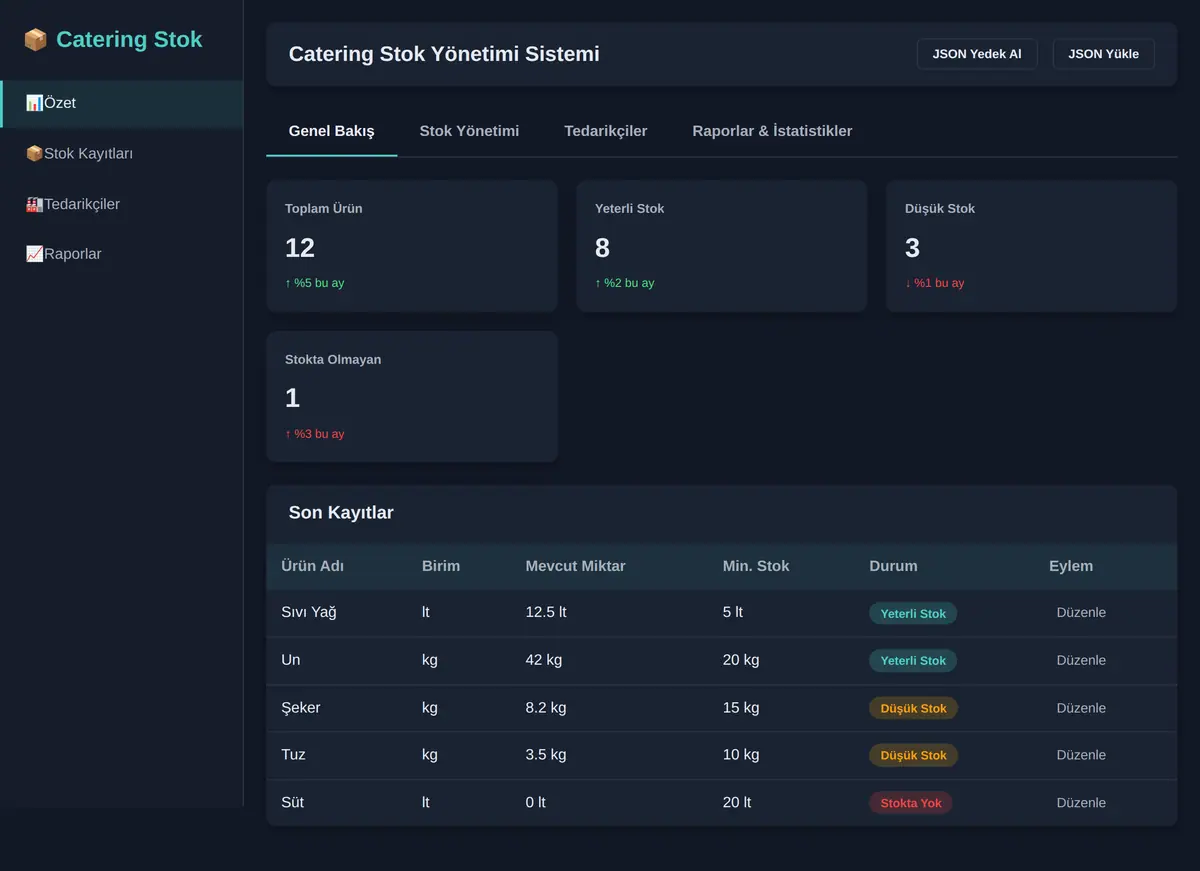Click the factory icon beside Tedarikçiler in sidebar

click(34, 204)
